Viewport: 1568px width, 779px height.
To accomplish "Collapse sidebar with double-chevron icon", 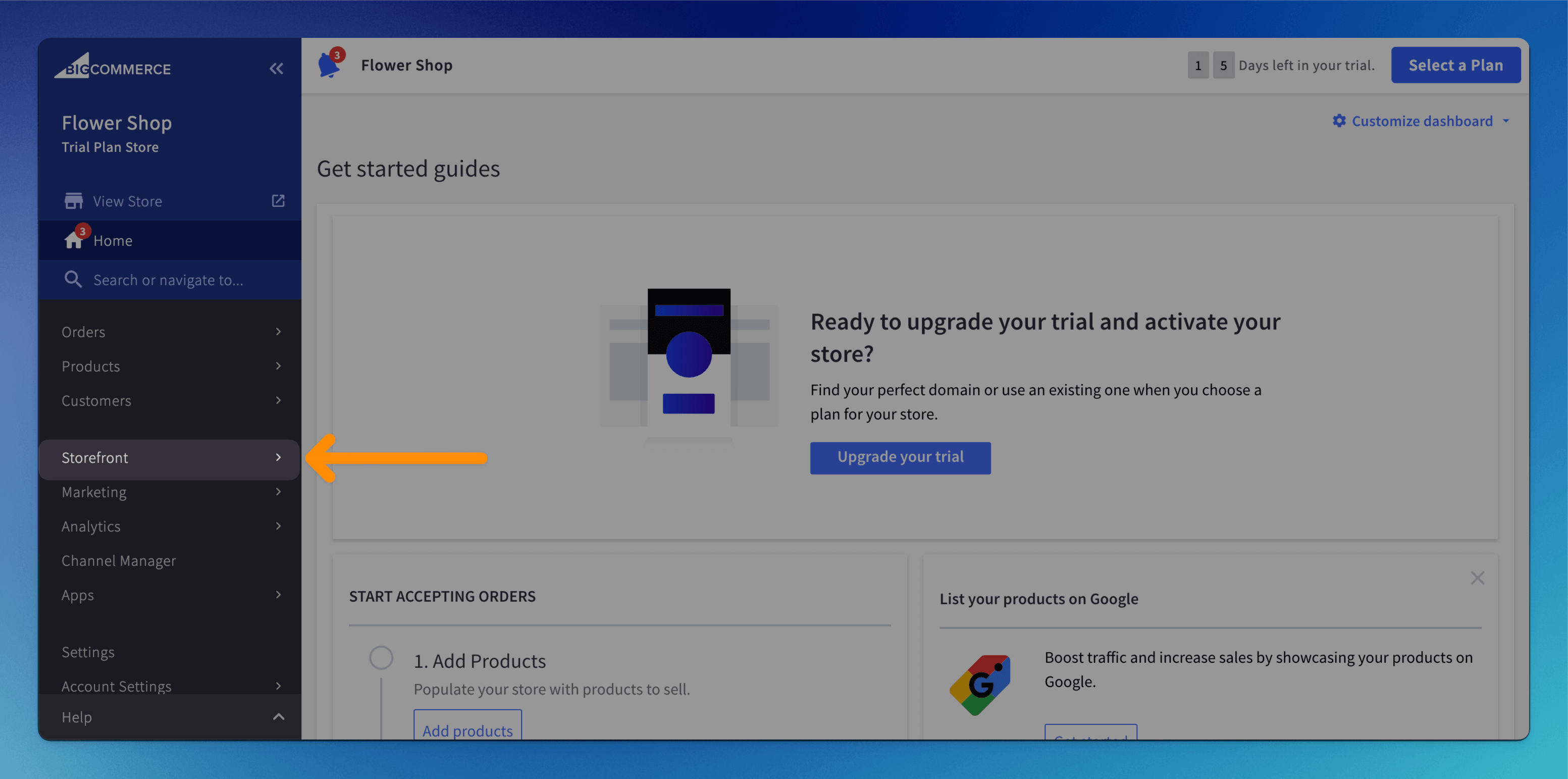I will [x=276, y=69].
